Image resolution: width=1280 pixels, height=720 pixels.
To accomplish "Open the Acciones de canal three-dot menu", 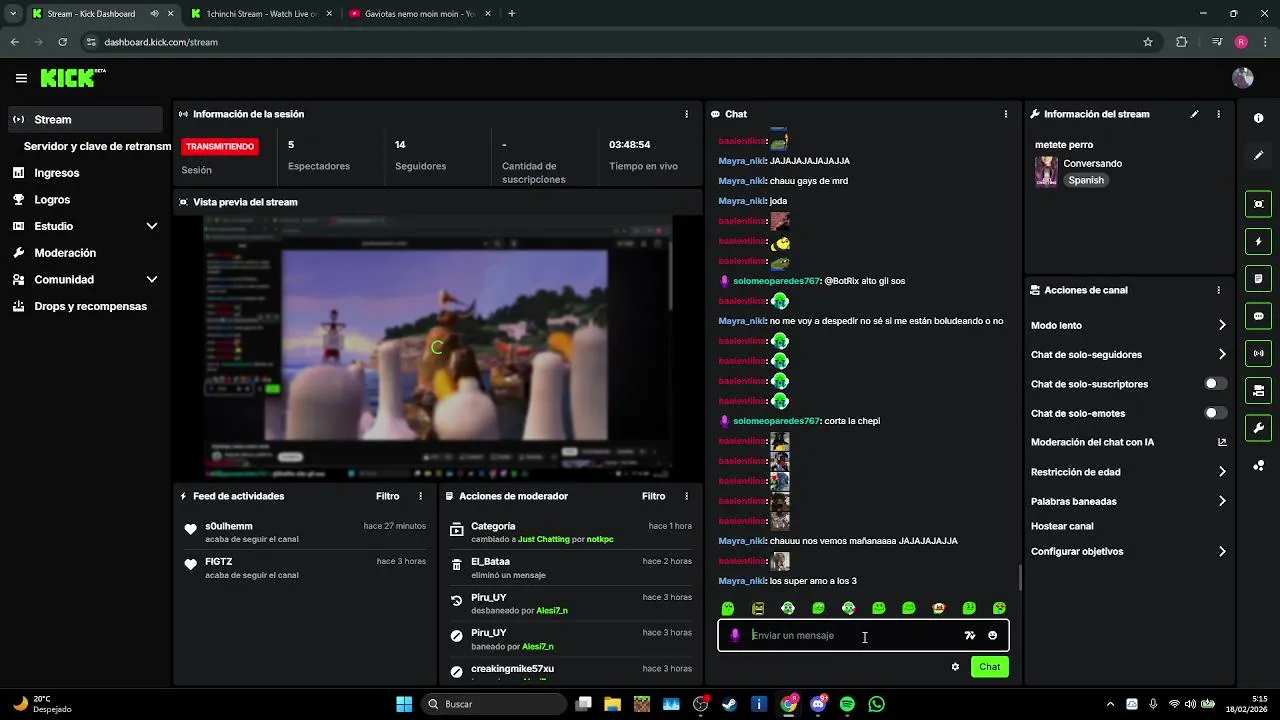I will coord(1218,290).
